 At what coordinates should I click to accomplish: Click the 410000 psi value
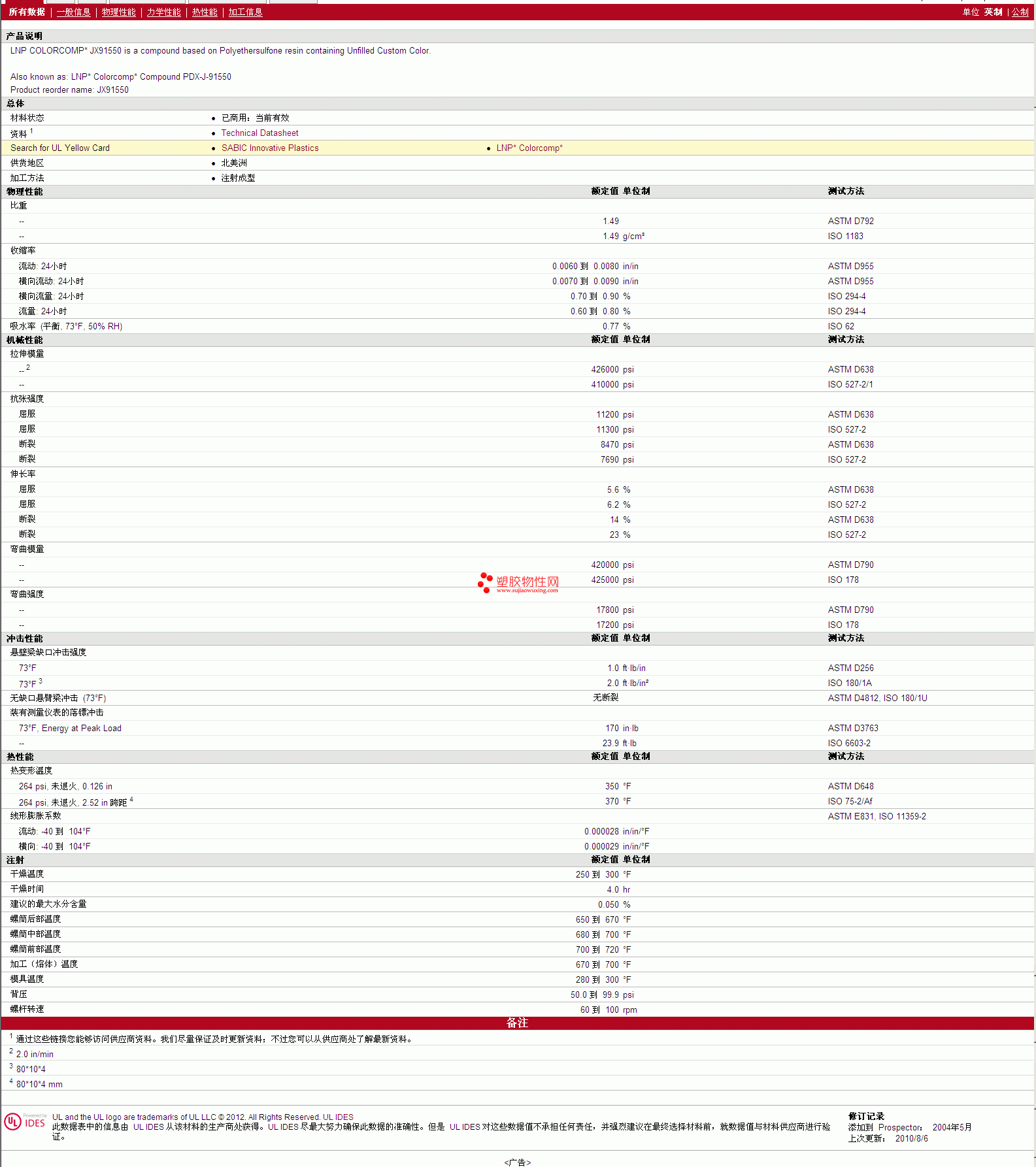(x=612, y=384)
